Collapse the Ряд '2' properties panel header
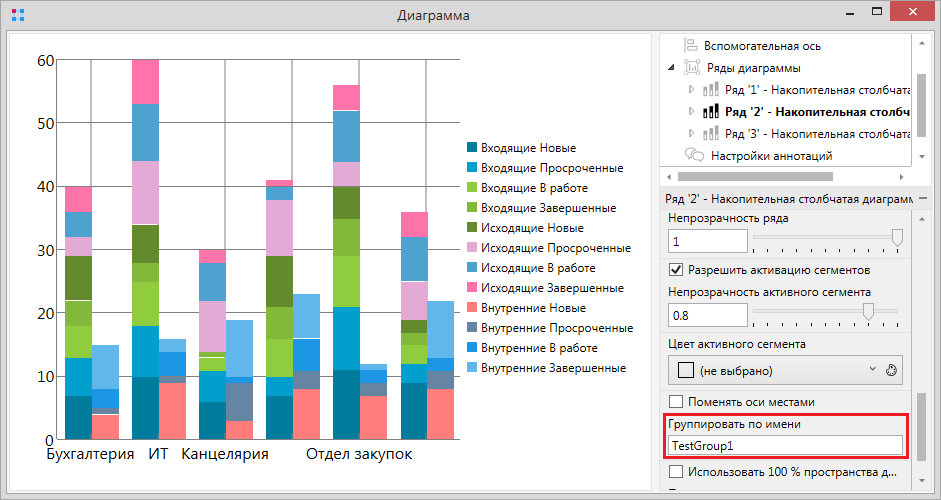The height and width of the screenshot is (500, 941). click(922, 198)
